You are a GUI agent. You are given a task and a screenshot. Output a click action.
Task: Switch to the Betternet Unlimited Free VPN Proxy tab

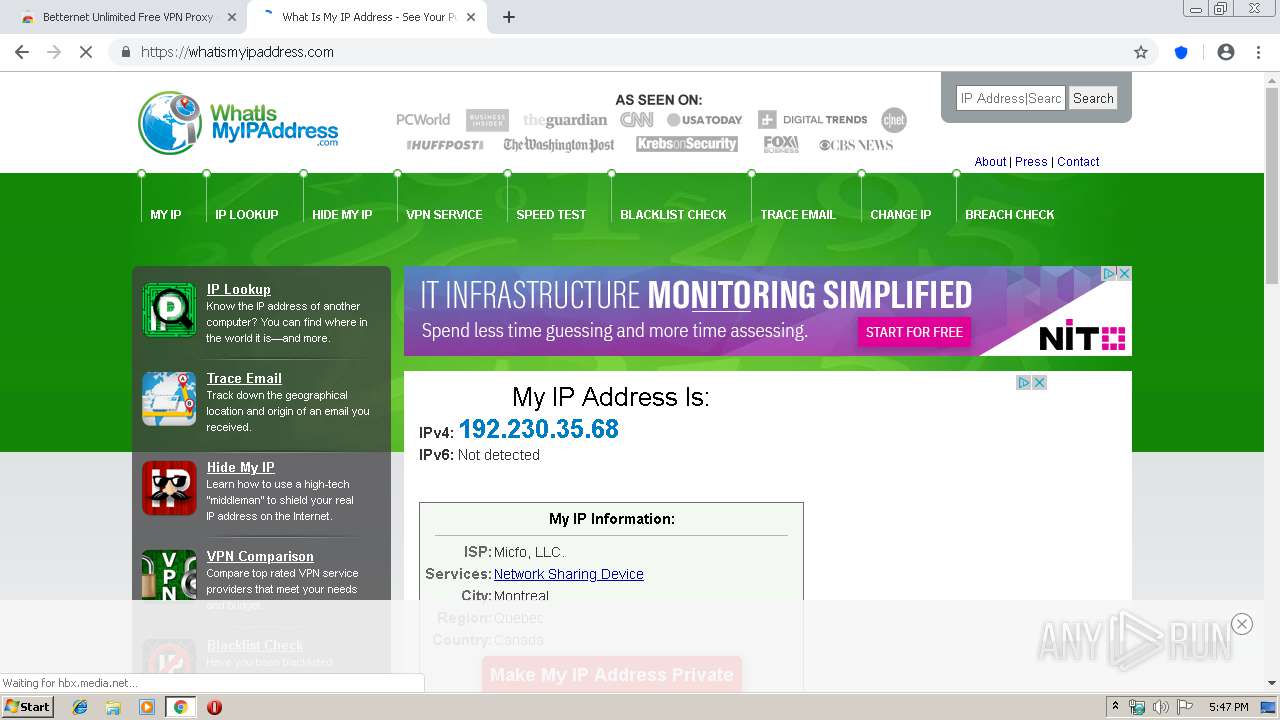coord(128,17)
